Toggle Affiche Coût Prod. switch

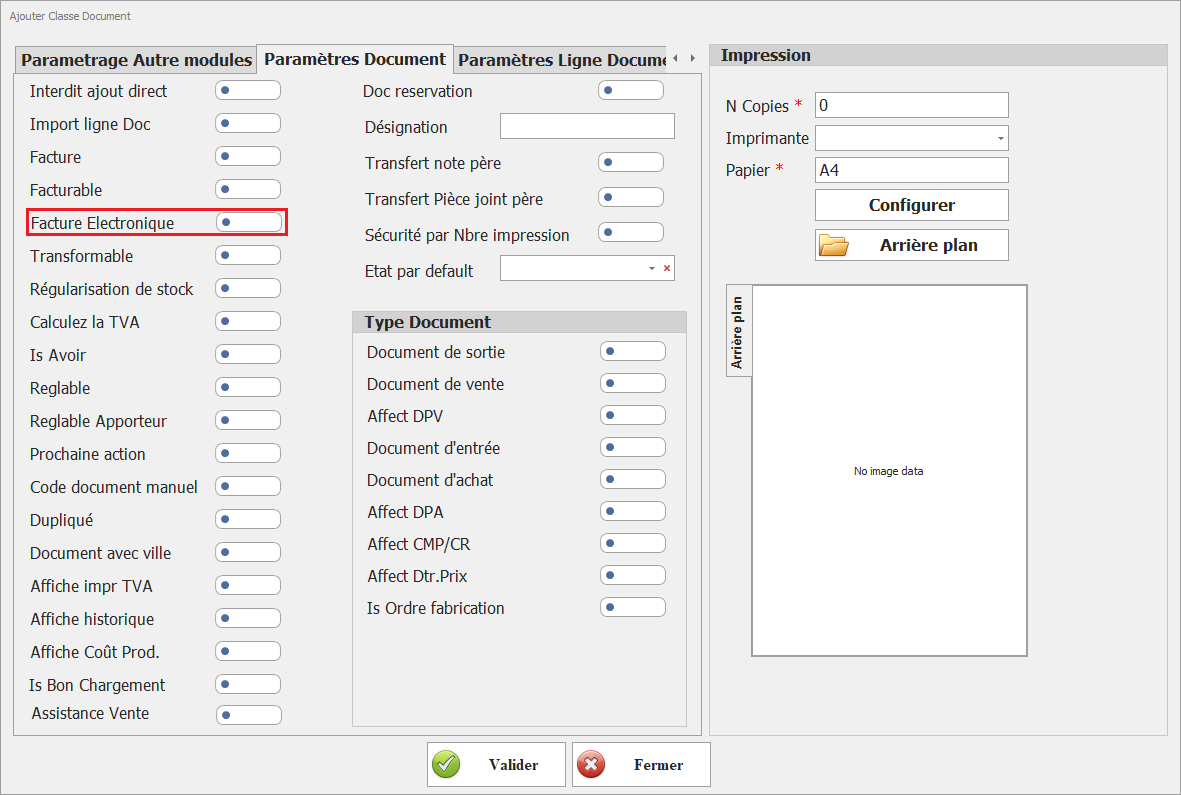[x=248, y=651]
